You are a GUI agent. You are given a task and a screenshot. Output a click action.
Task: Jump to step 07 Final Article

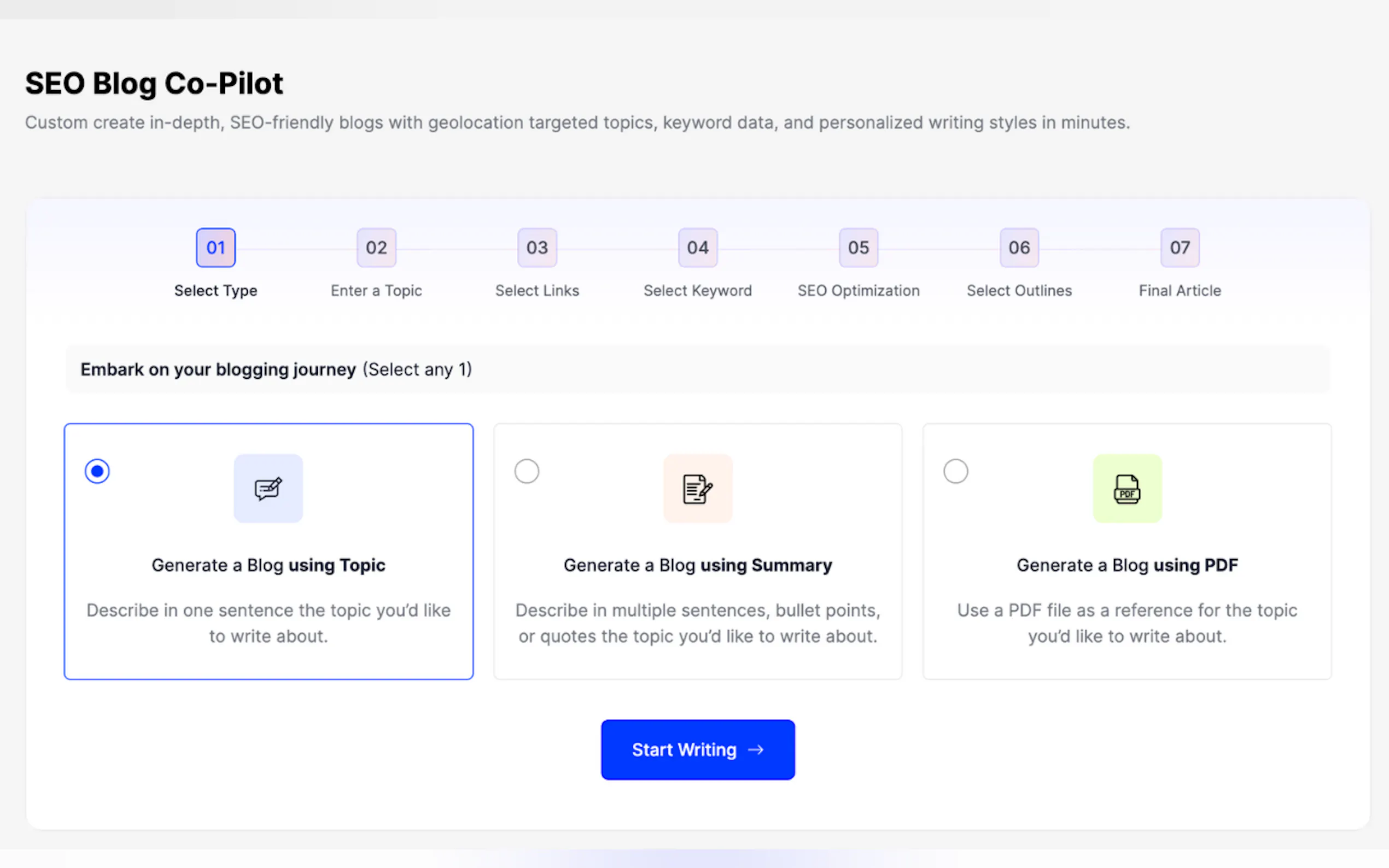1180,248
